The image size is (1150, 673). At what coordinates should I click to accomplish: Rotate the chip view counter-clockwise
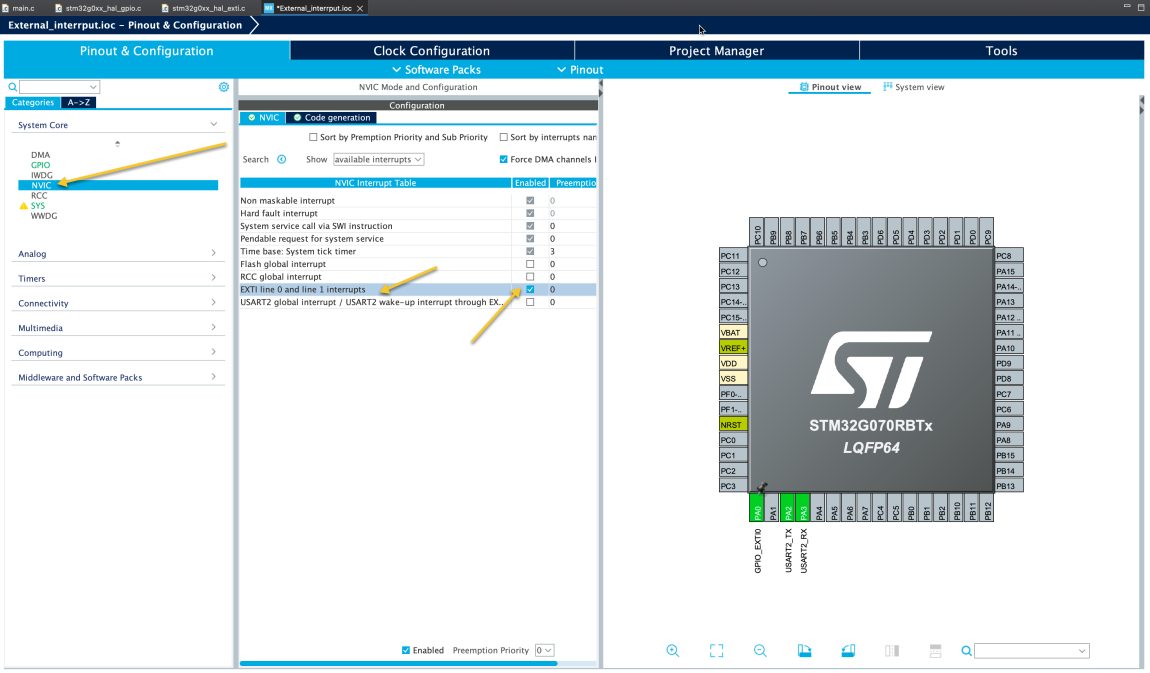click(x=848, y=650)
